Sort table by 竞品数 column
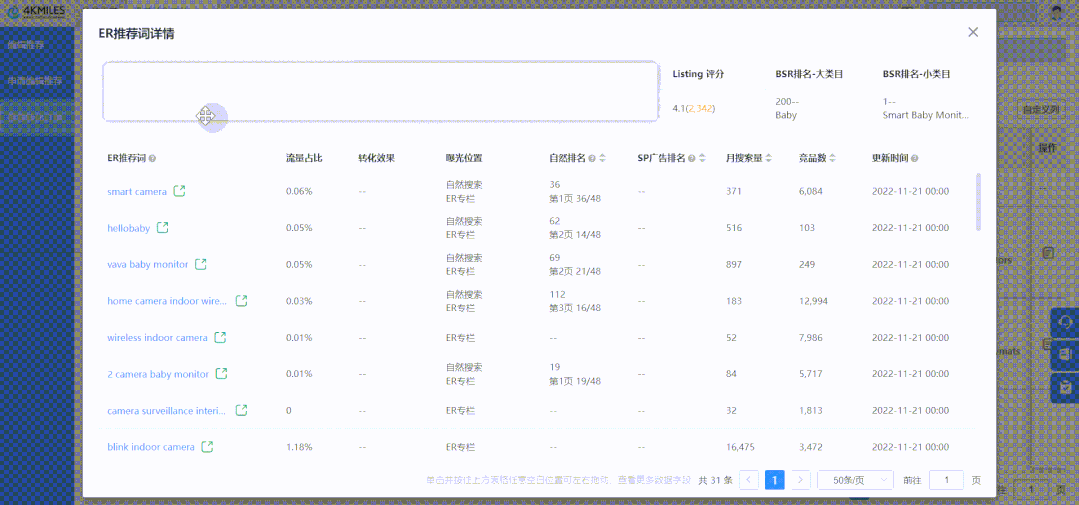Image resolution: width=1079 pixels, height=505 pixels. 832,158
